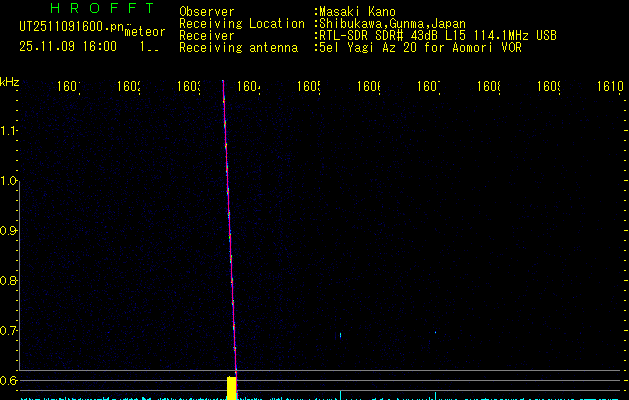Image resolution: width=629 pixels, height=400 pixels.
Task: Click the 'Receiving antenna' field label
Action: [238, 47]
